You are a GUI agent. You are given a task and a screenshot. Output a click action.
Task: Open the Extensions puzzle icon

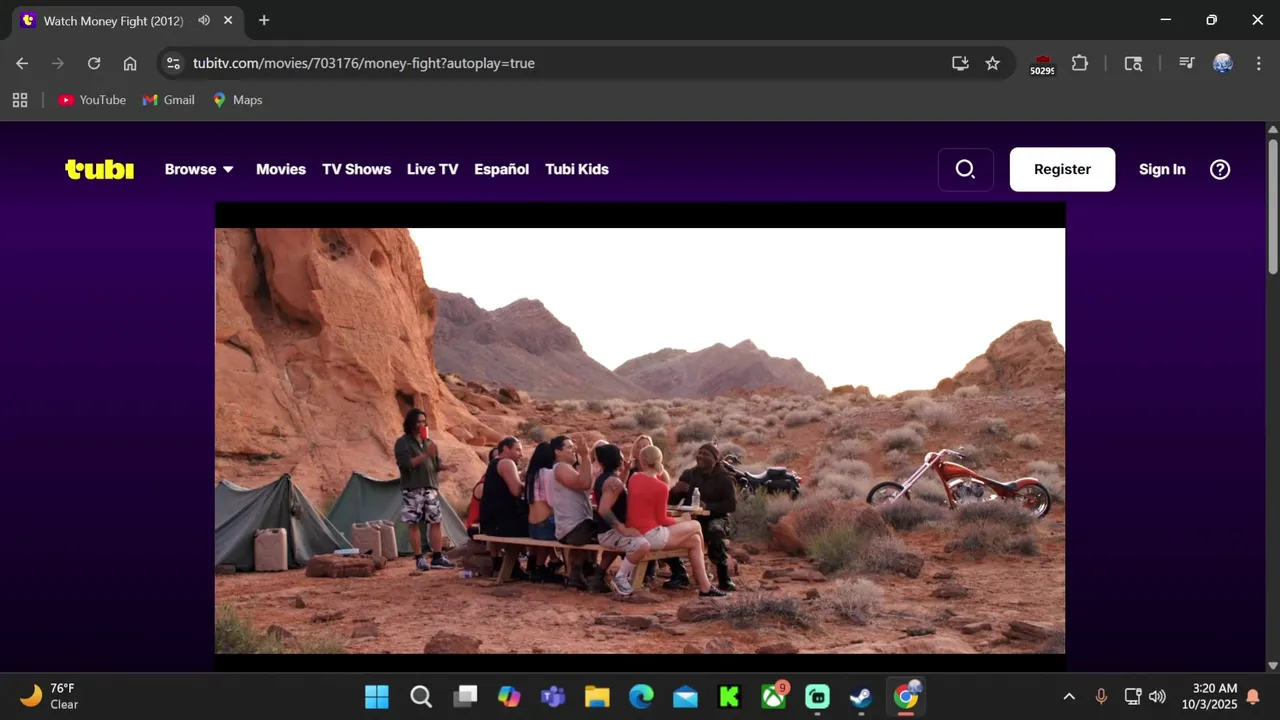pos(1080,63)
